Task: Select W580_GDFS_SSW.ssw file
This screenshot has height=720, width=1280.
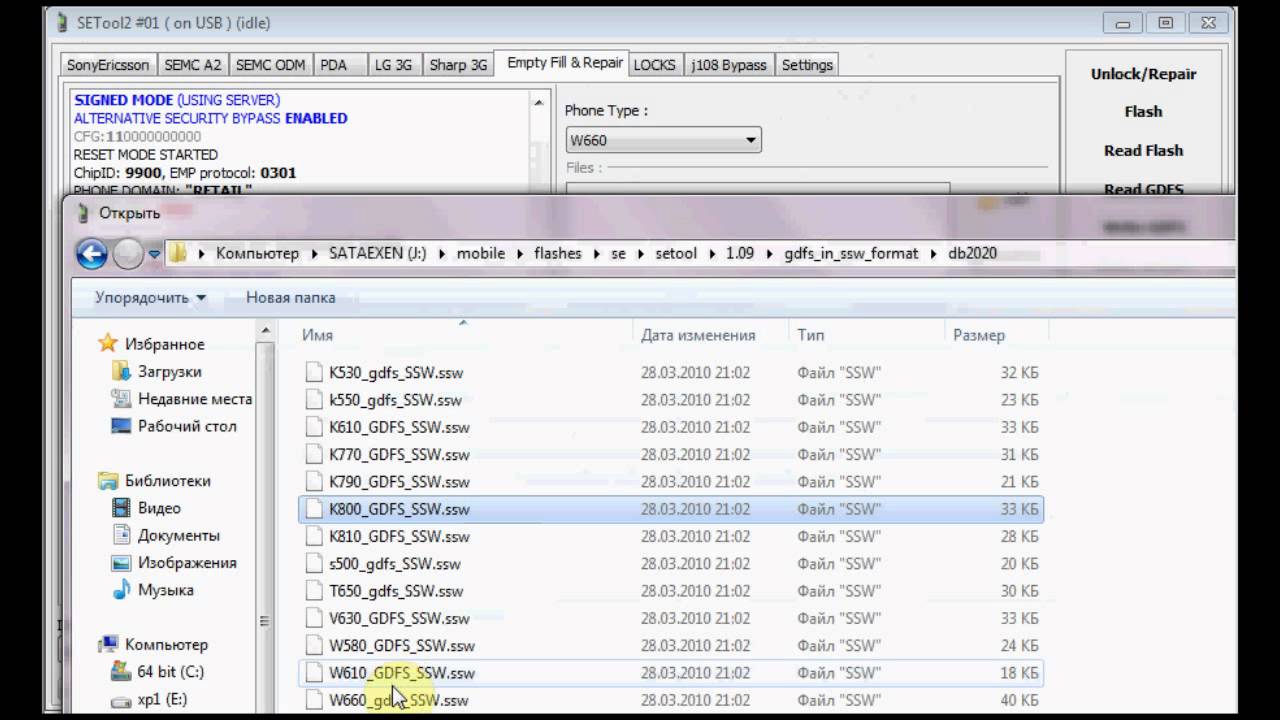Action: pyautogui.click(x=671, y=645)
